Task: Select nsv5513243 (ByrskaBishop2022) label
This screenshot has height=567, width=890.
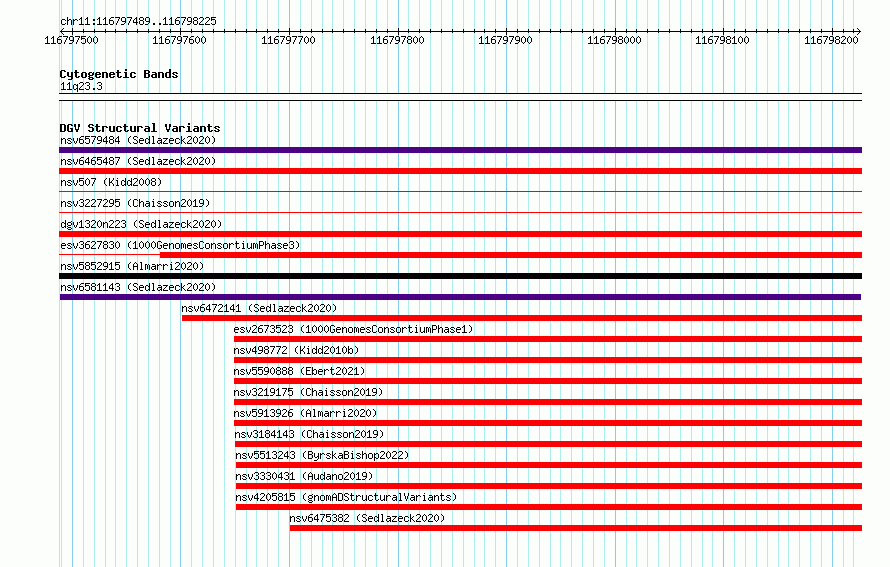Action: [322, 455]
